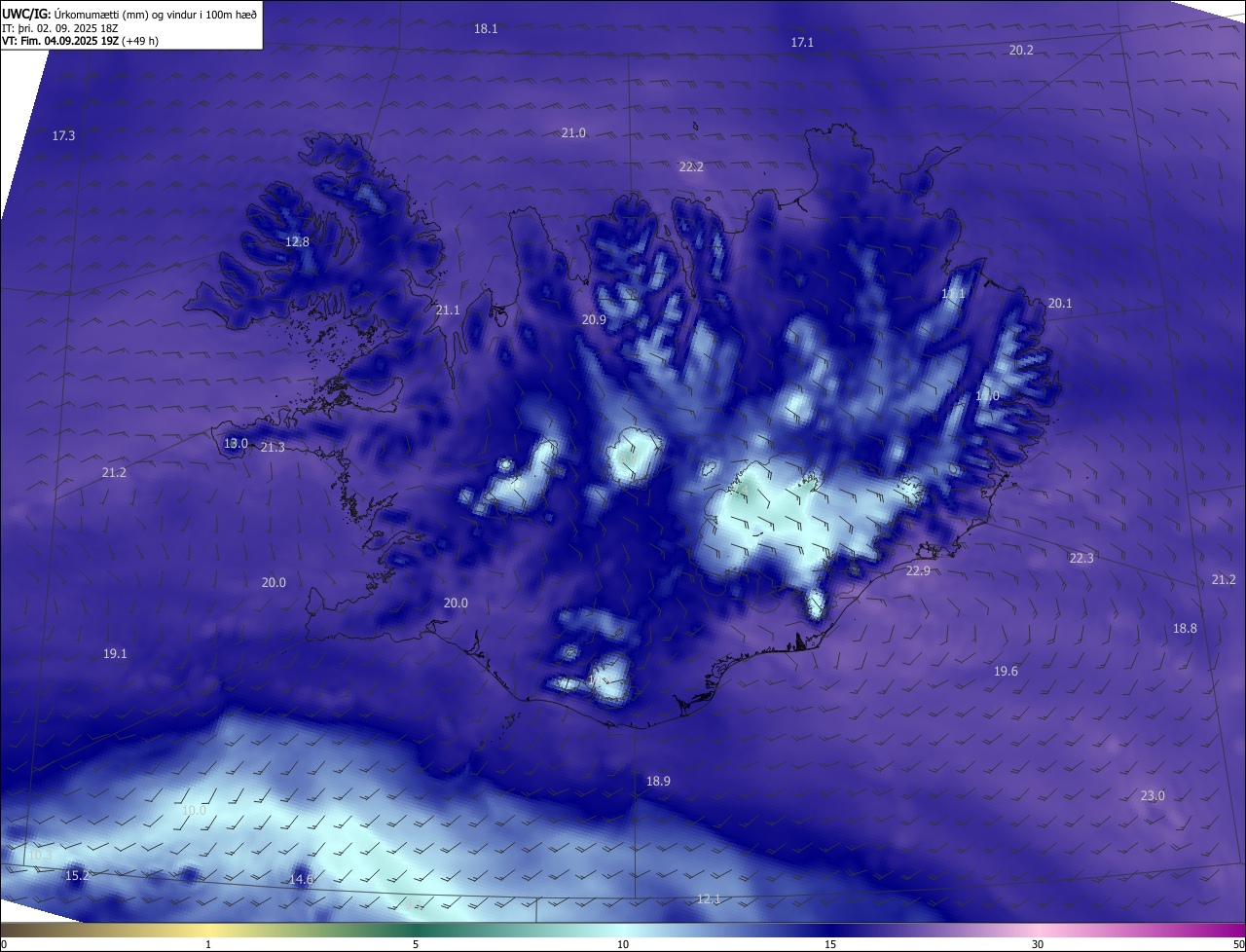This screenshot has width=1246, height=952.
Task: Click the 18.1 value label
Action: pos(486,29)
